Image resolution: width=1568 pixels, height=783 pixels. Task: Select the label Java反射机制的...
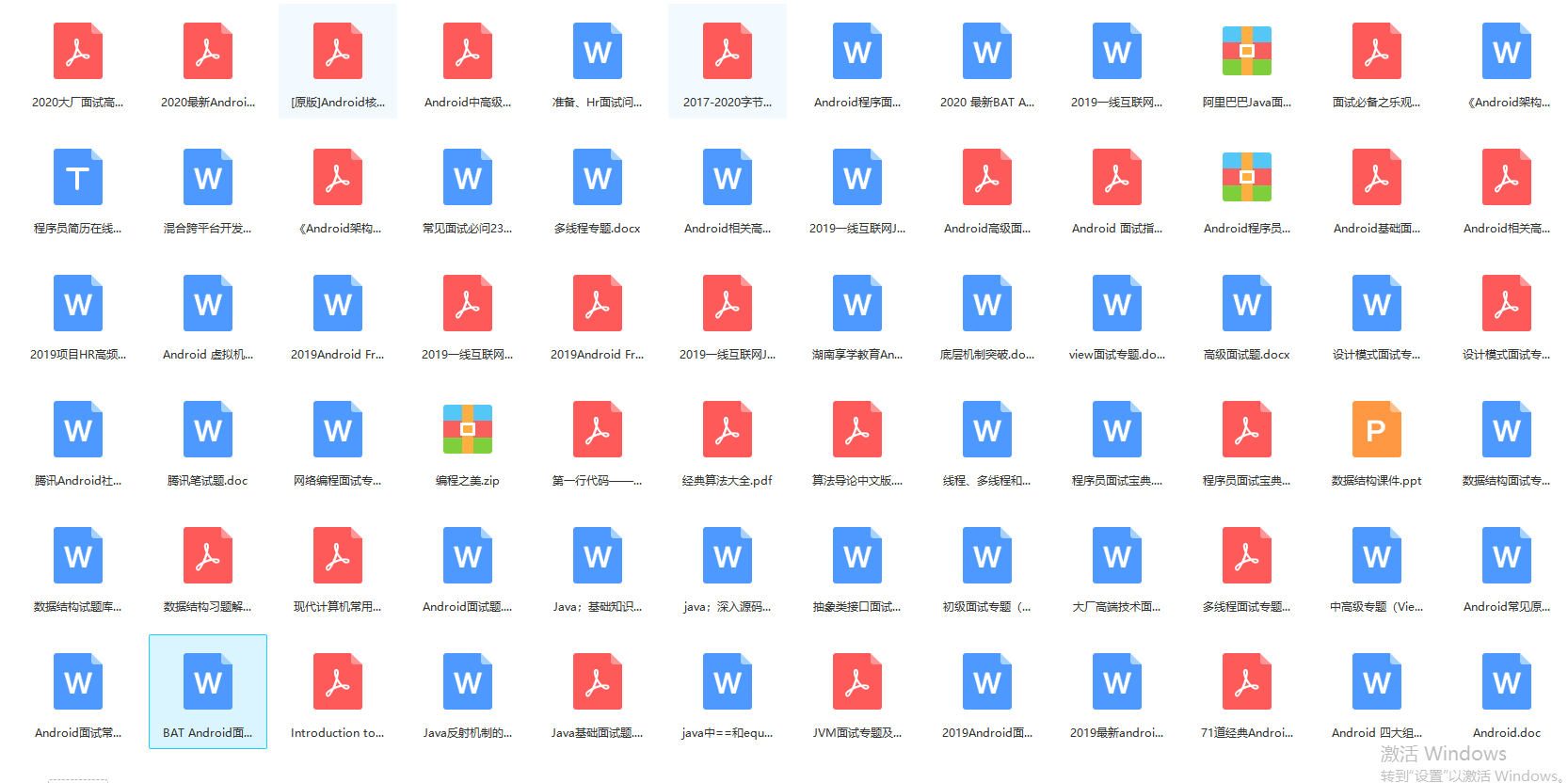[468, 733]
